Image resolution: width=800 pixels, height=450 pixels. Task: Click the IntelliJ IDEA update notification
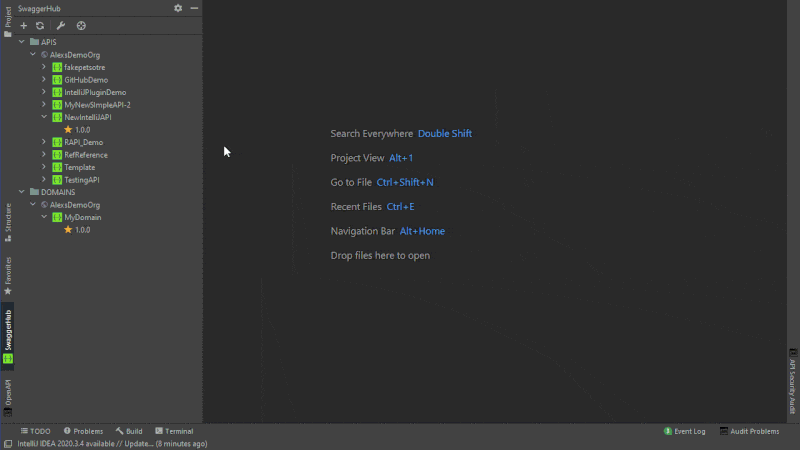point(112,444)
